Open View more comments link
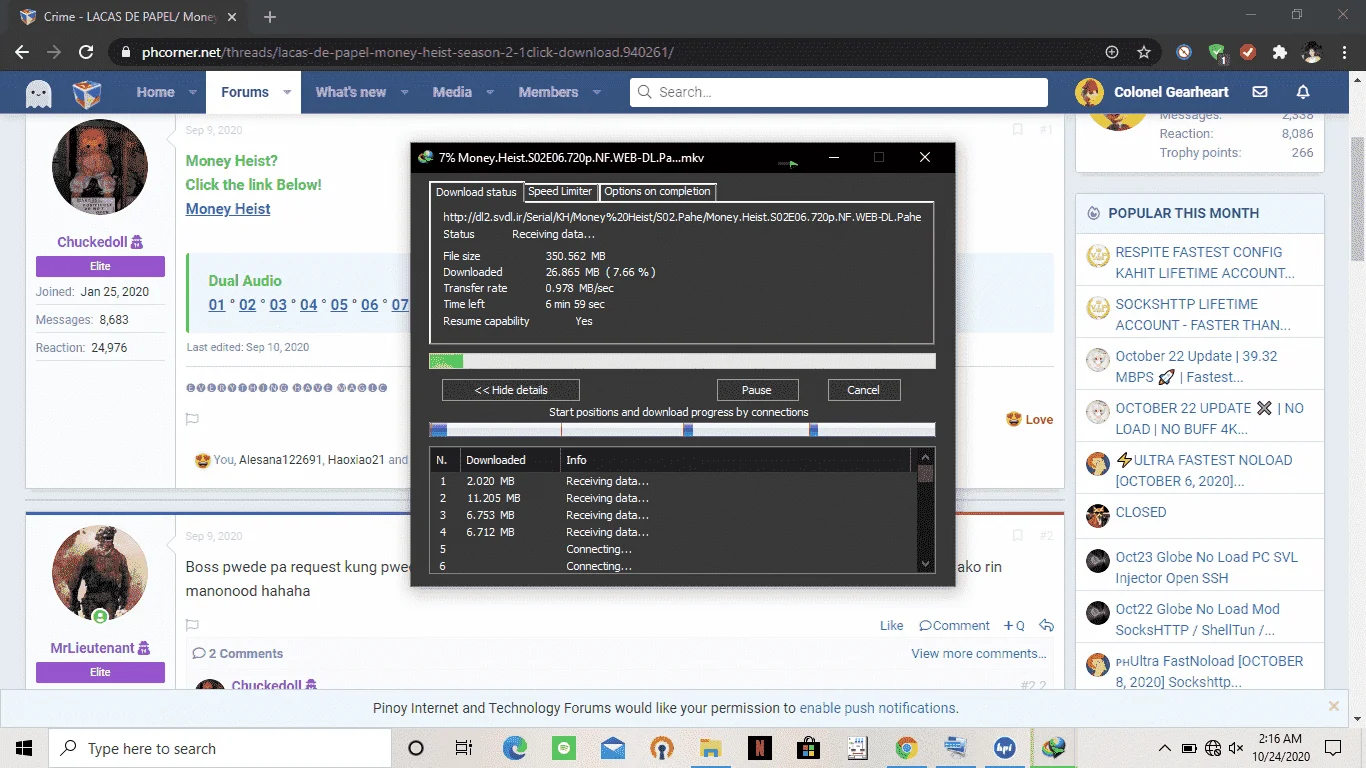This screenshot has height=768, width=1366. point(978,654)
